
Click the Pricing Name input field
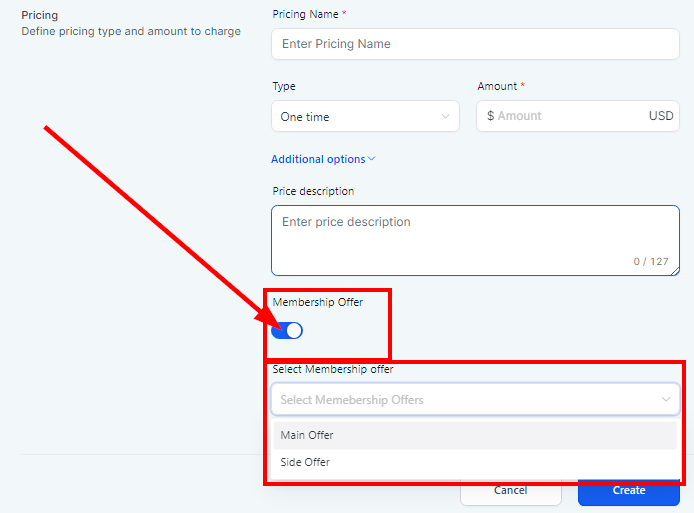(475, 44)
